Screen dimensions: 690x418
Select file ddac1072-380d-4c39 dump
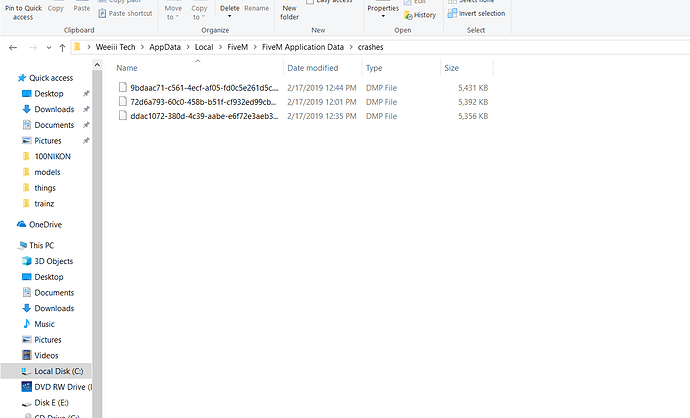pos(204,116)
